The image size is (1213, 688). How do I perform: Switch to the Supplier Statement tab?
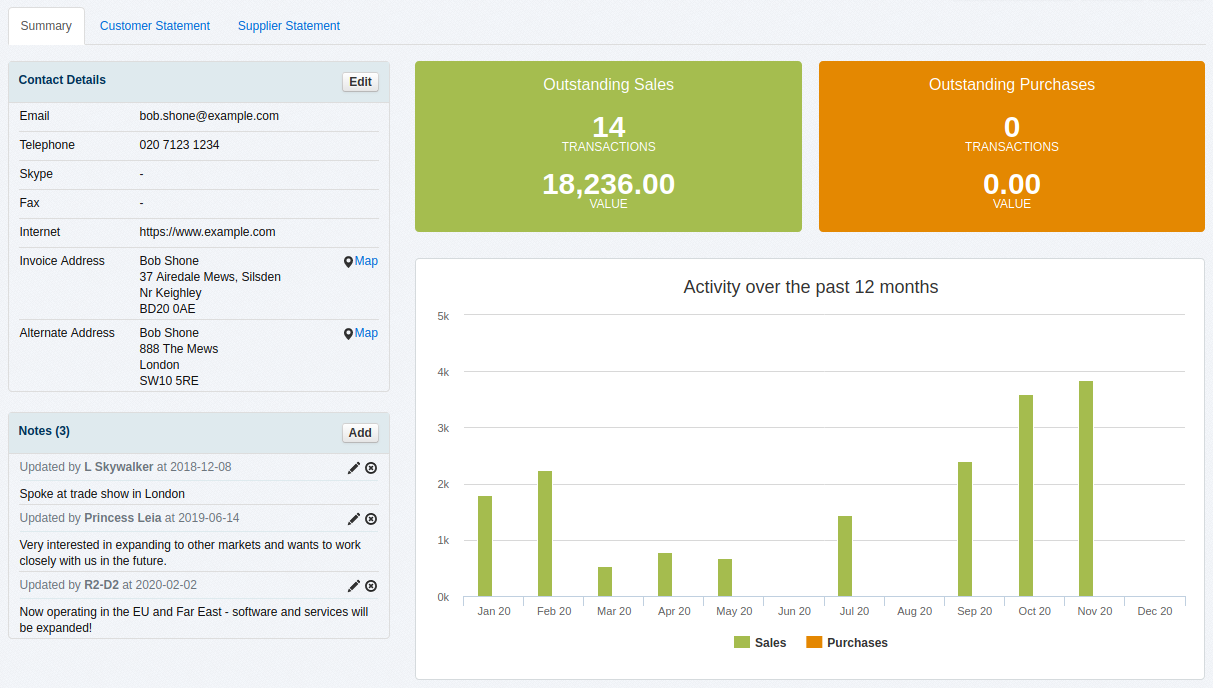pyautogui.click(x=289, y=26)
